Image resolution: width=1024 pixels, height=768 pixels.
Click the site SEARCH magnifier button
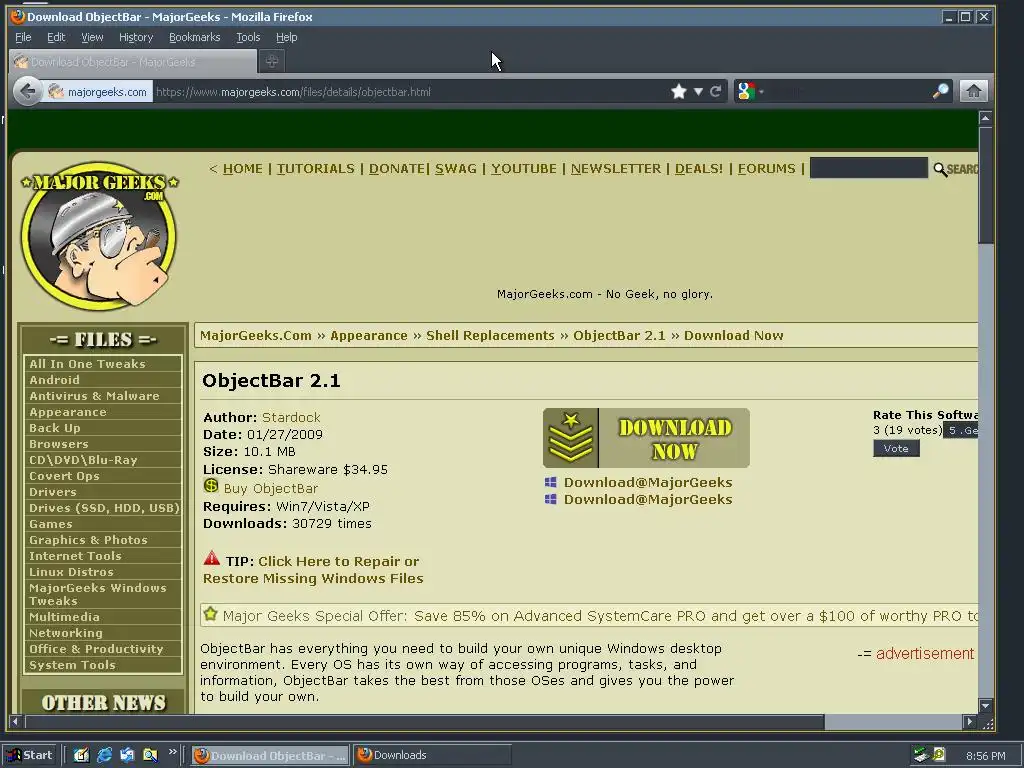pos(955,169)
